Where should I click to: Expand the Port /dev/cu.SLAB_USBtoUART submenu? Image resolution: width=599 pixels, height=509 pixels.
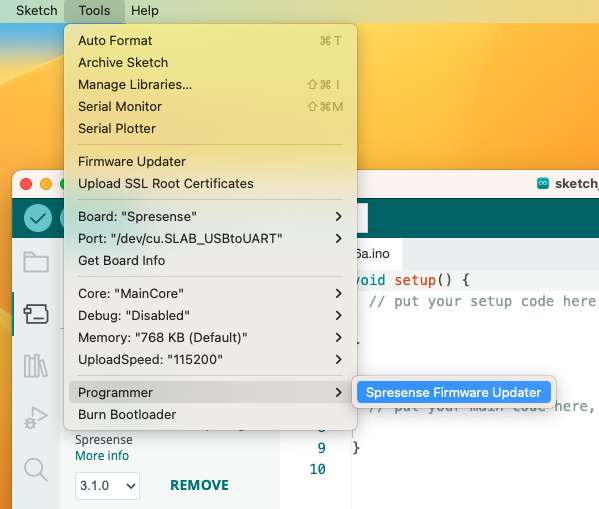[210, 238]
